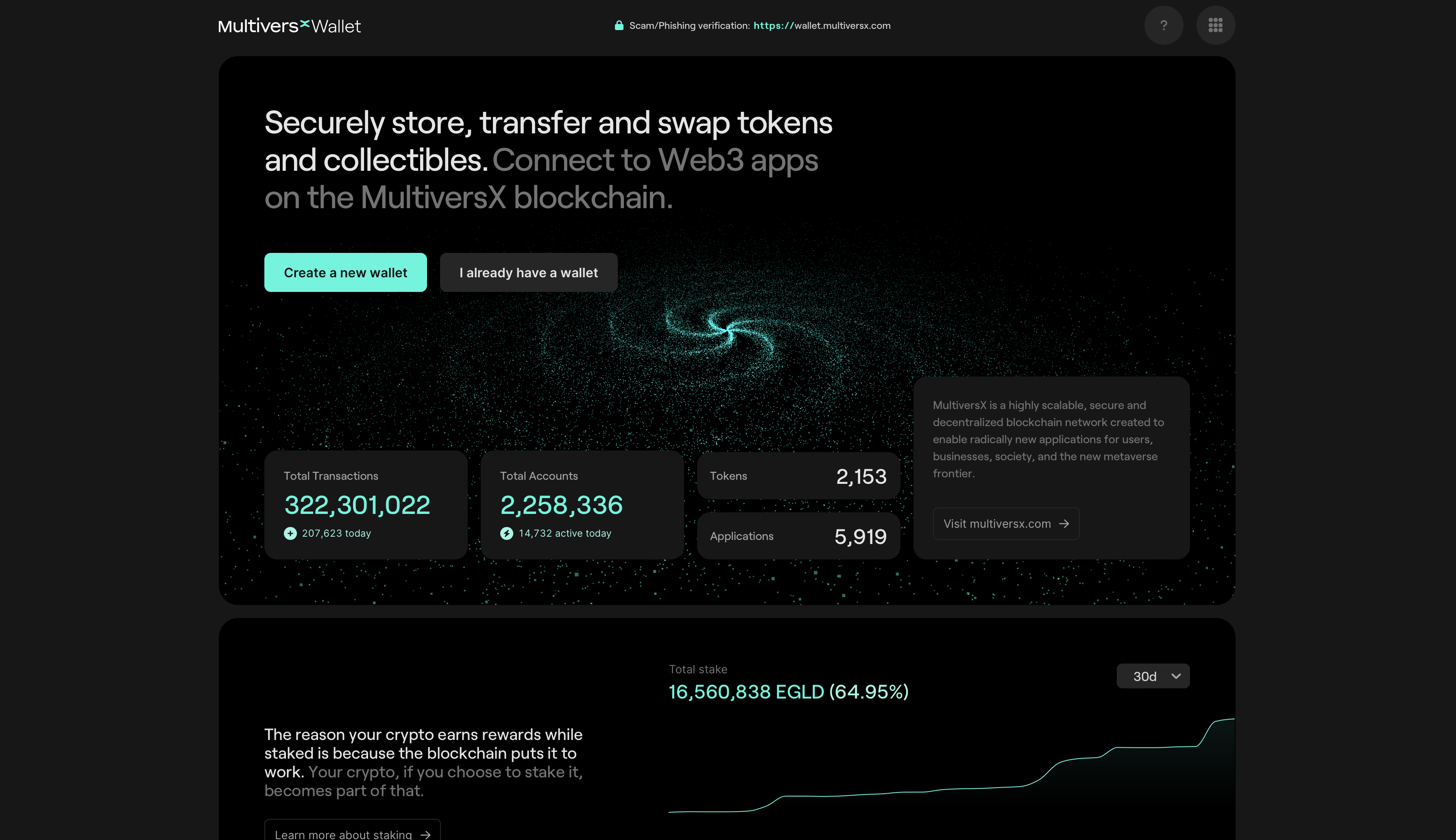Viewport: 1456px width, 840px height.
Task: Click the question mark help icon
Action: coord(1164,25)
